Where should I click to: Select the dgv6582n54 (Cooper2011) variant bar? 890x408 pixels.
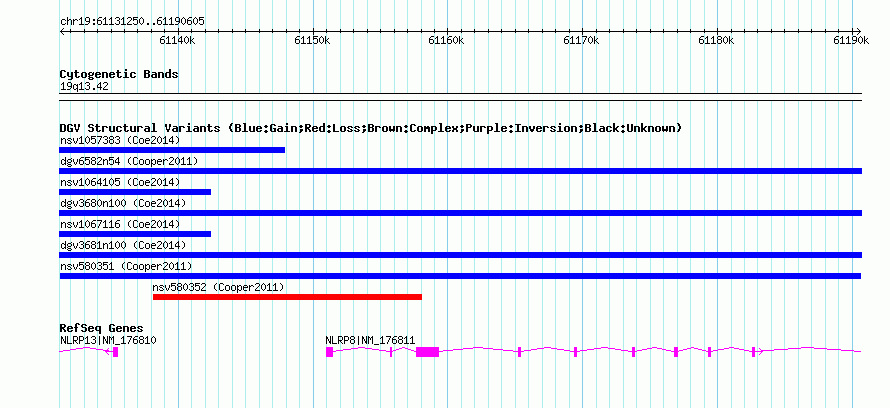click(x=460, y=171)
